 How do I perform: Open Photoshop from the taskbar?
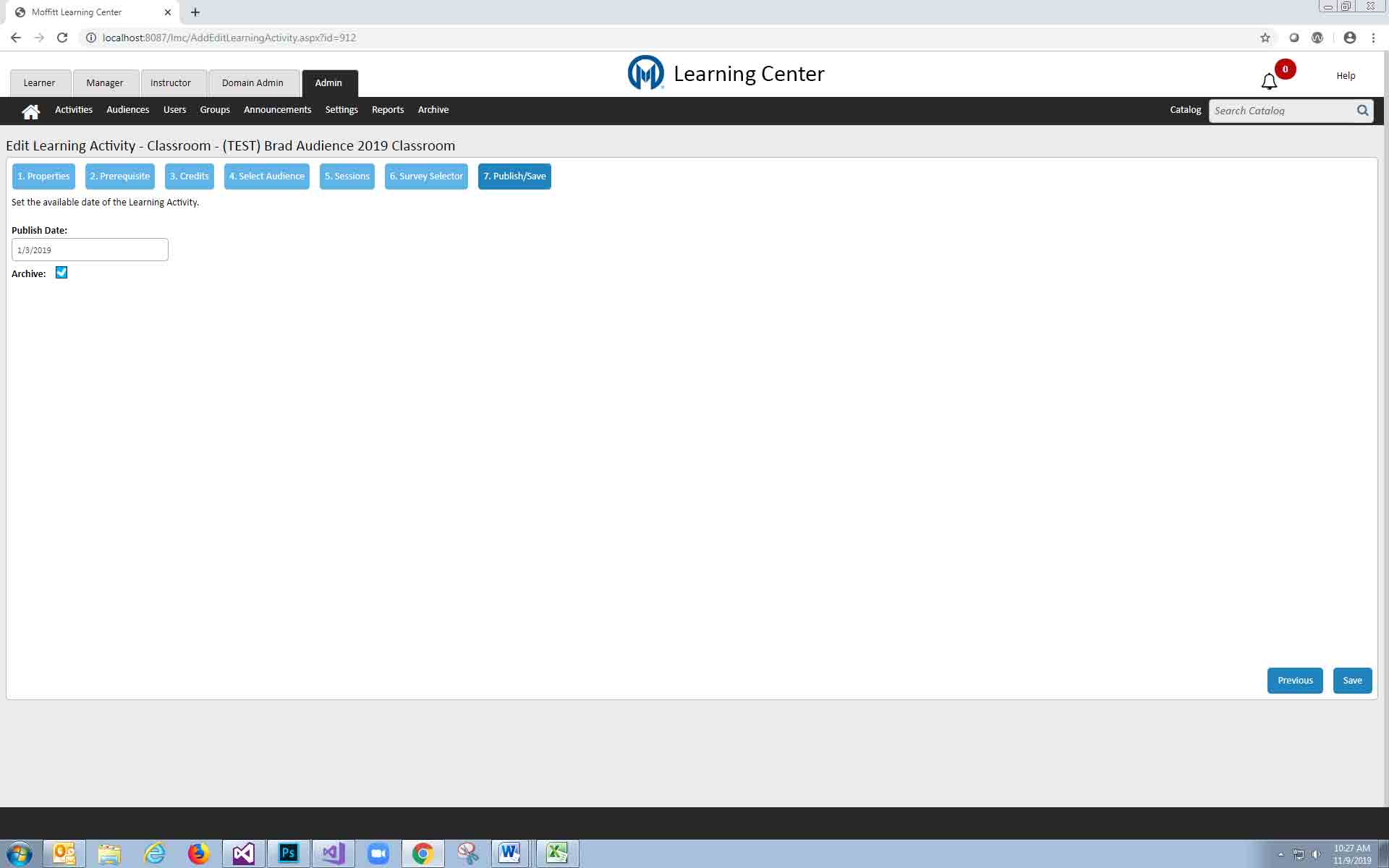(288, 853)
